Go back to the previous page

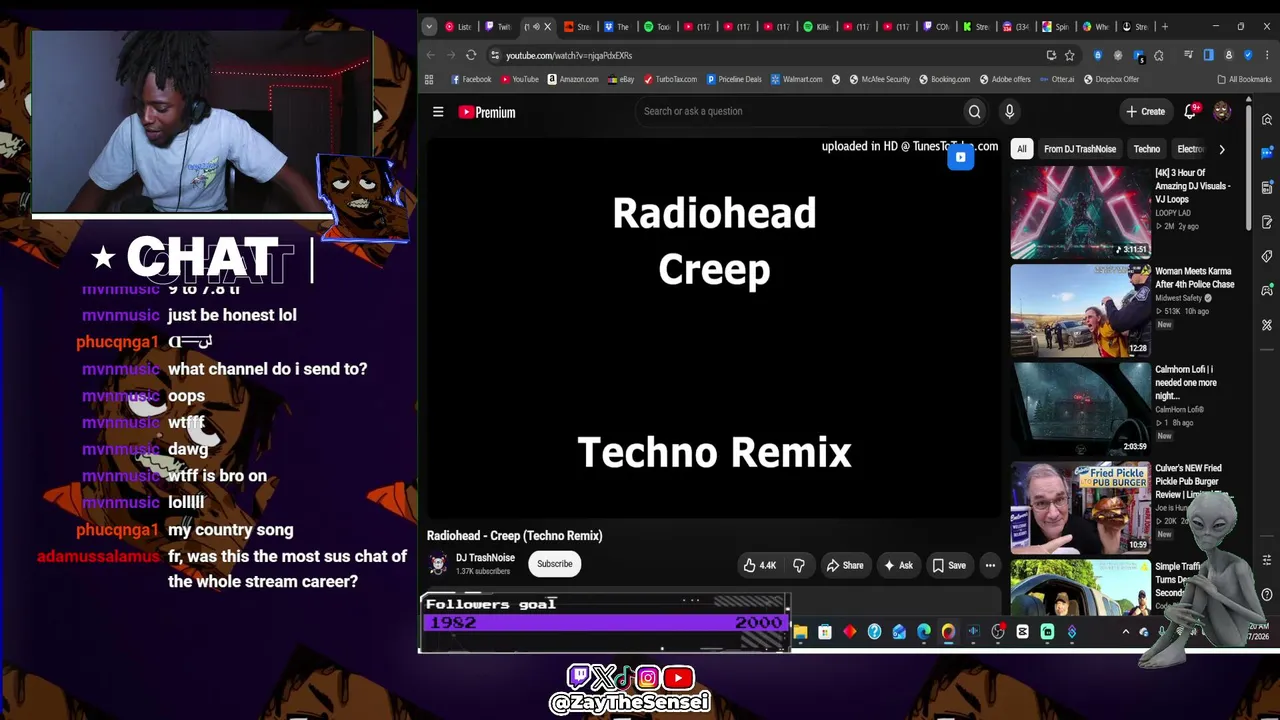tap(431, 55)
